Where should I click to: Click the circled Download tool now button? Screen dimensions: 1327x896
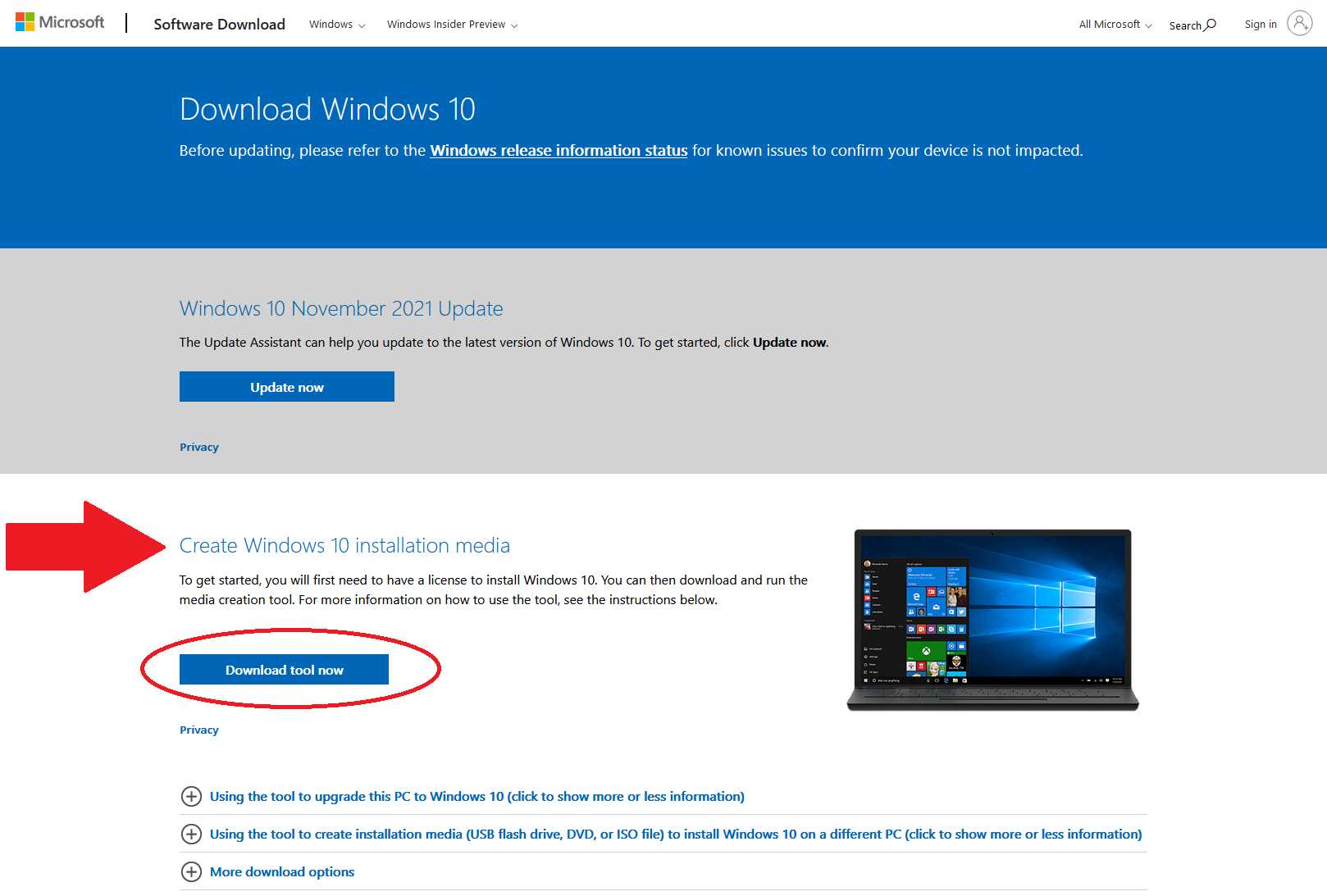point(284,669)
